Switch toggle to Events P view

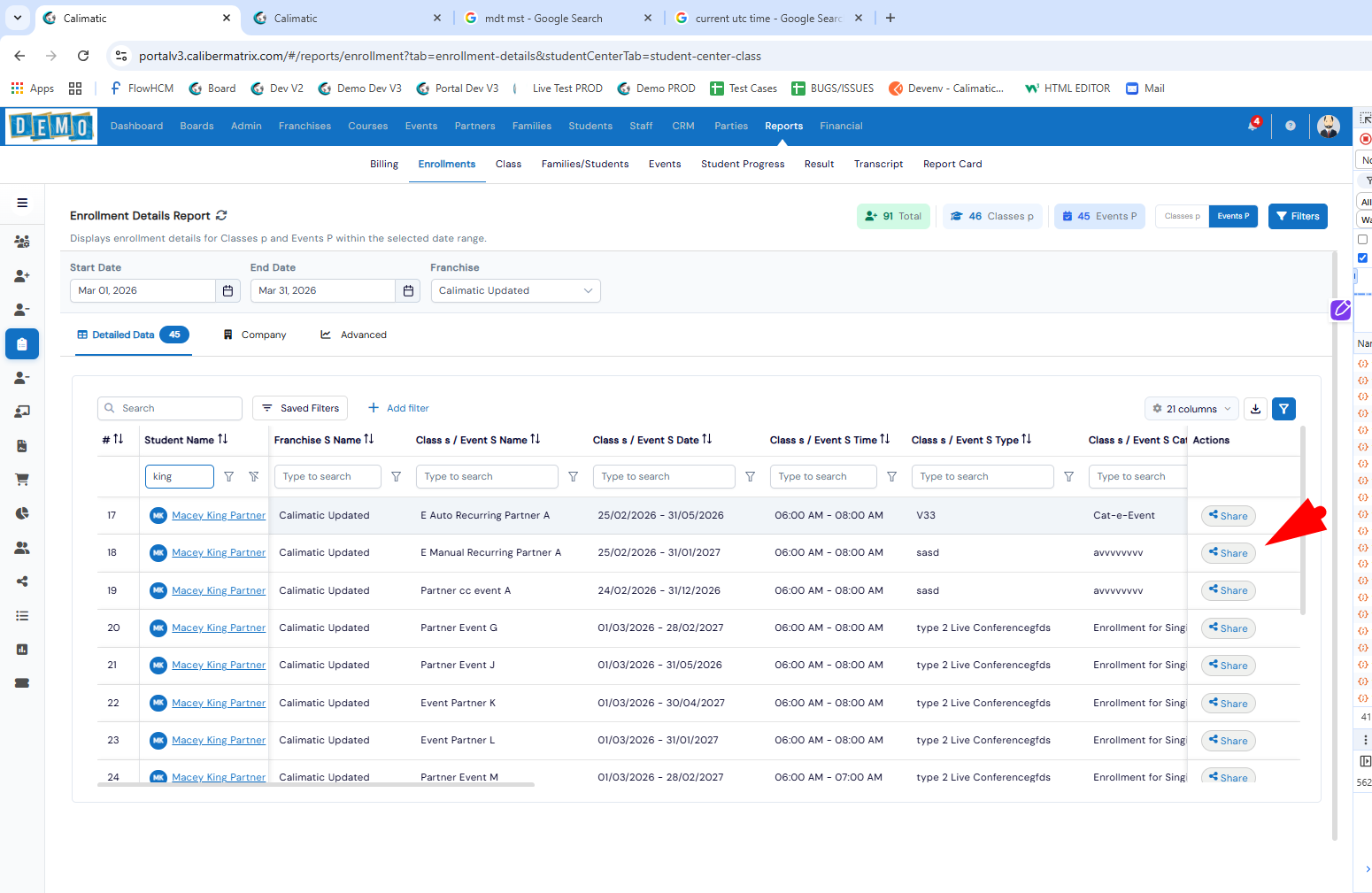[x=1233, y=216]
